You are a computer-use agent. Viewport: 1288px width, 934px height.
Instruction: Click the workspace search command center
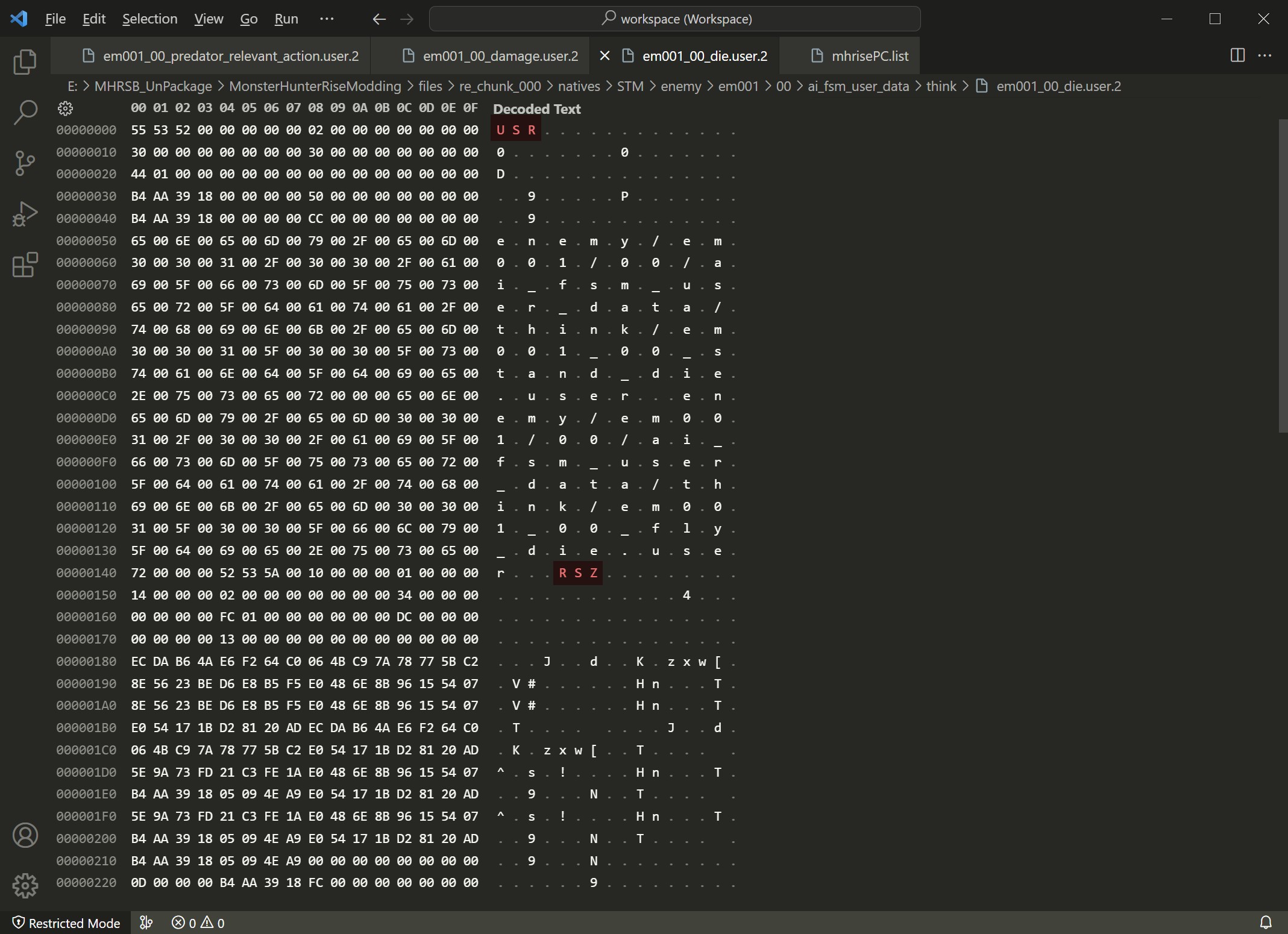pos(674,19)
